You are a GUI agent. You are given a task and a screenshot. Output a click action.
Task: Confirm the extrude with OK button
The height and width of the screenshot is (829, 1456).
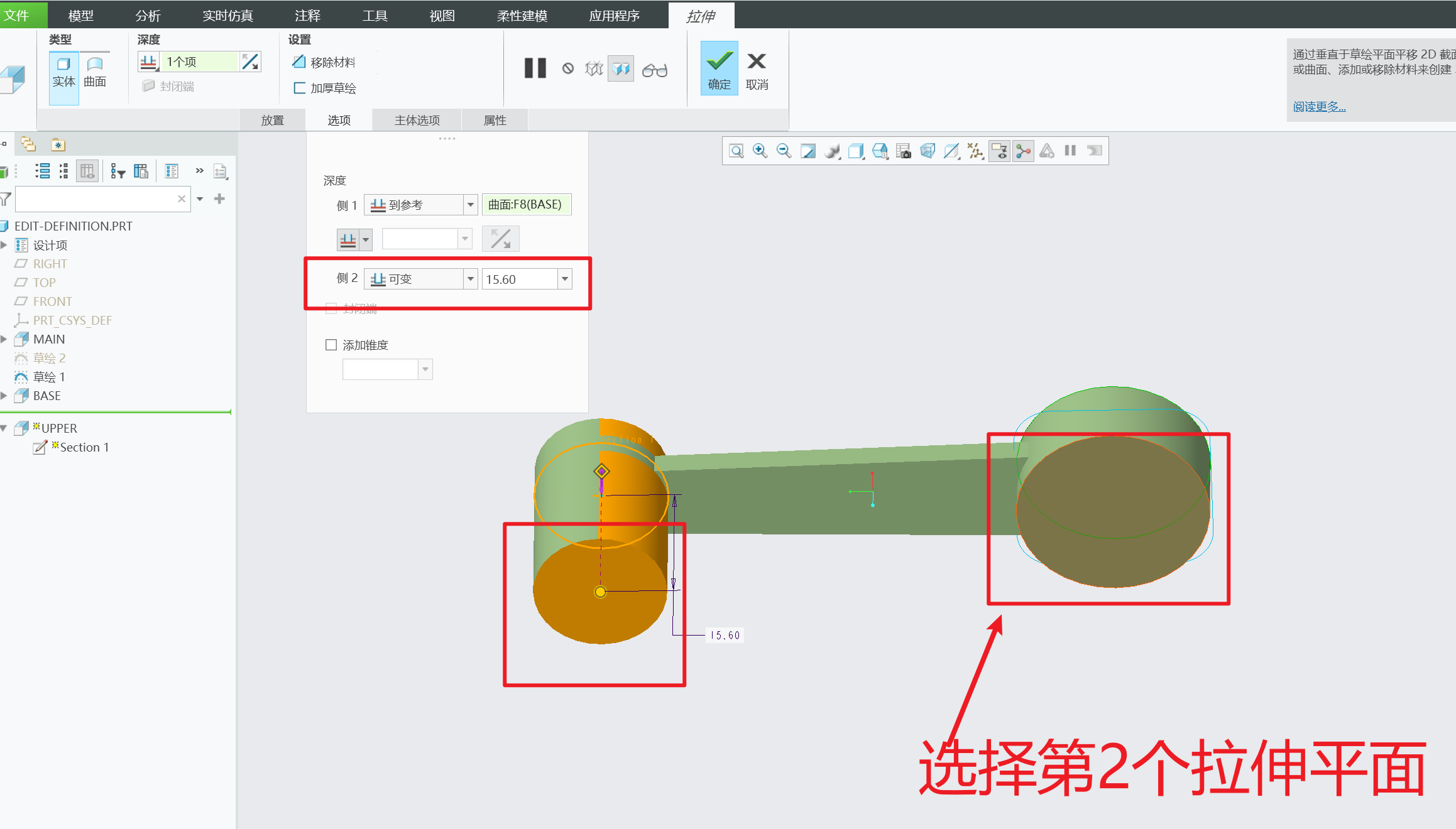coord(719,69)
